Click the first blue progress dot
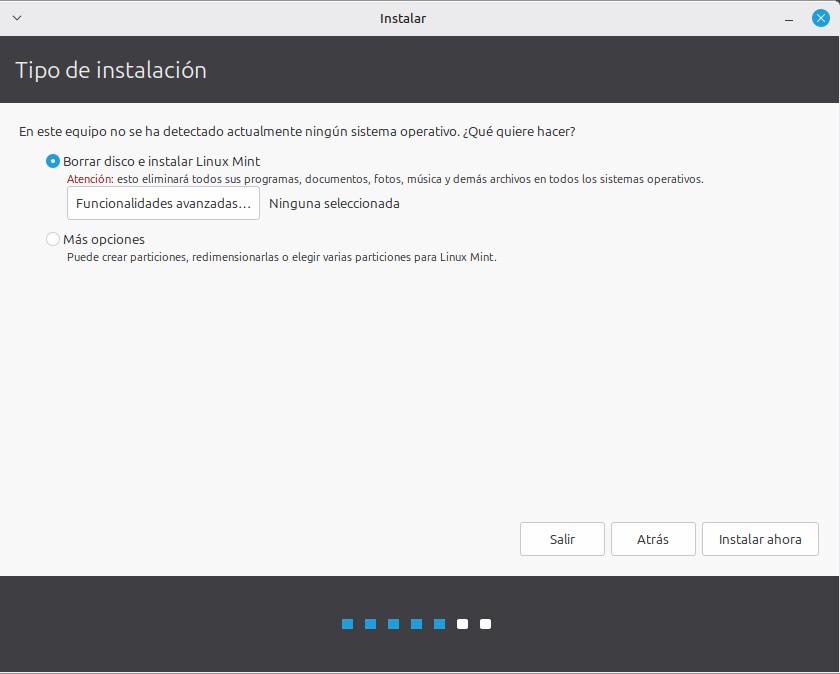 tap(348, 624)
